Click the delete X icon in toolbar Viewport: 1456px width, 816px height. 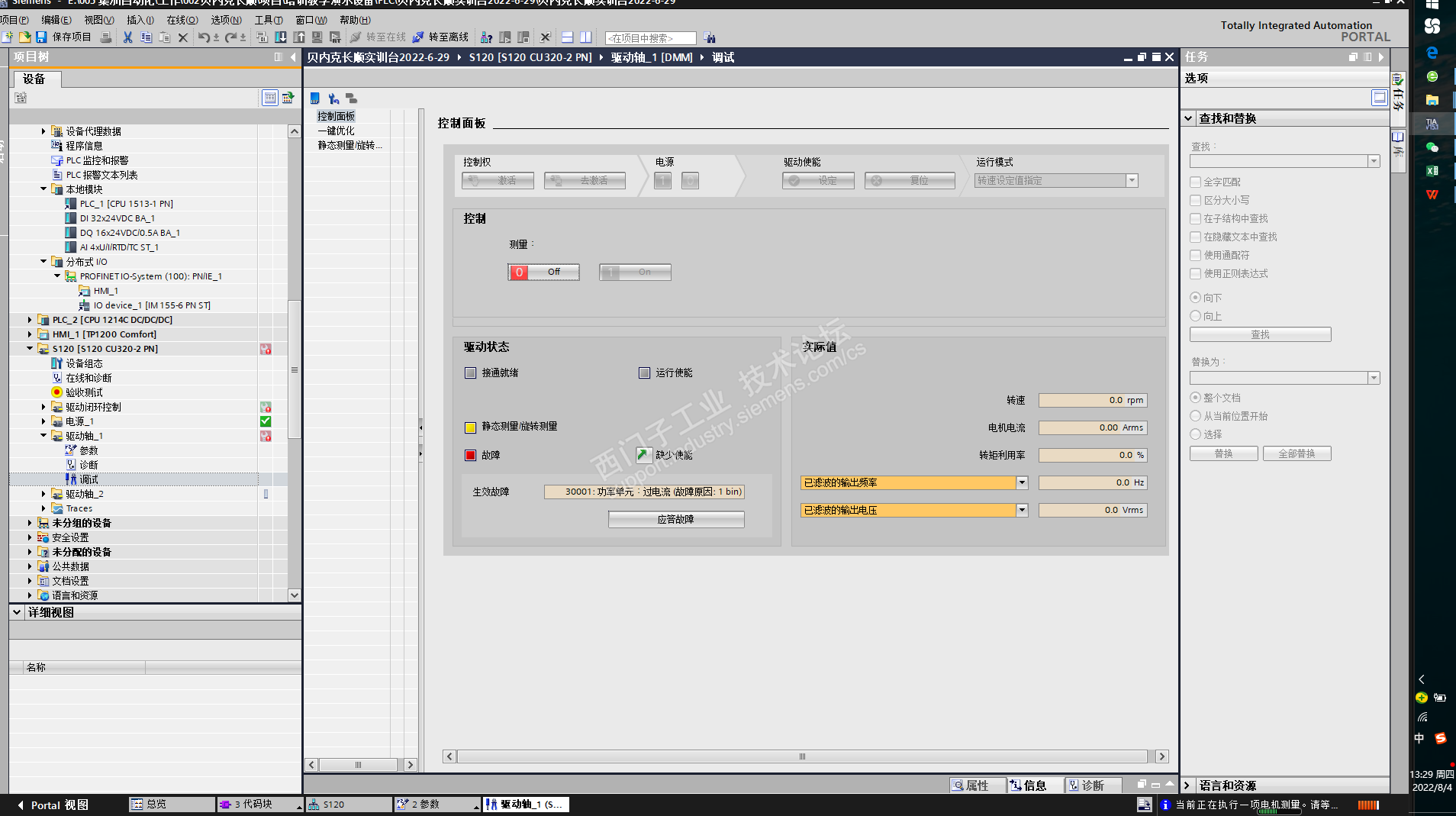click(183, 37)
